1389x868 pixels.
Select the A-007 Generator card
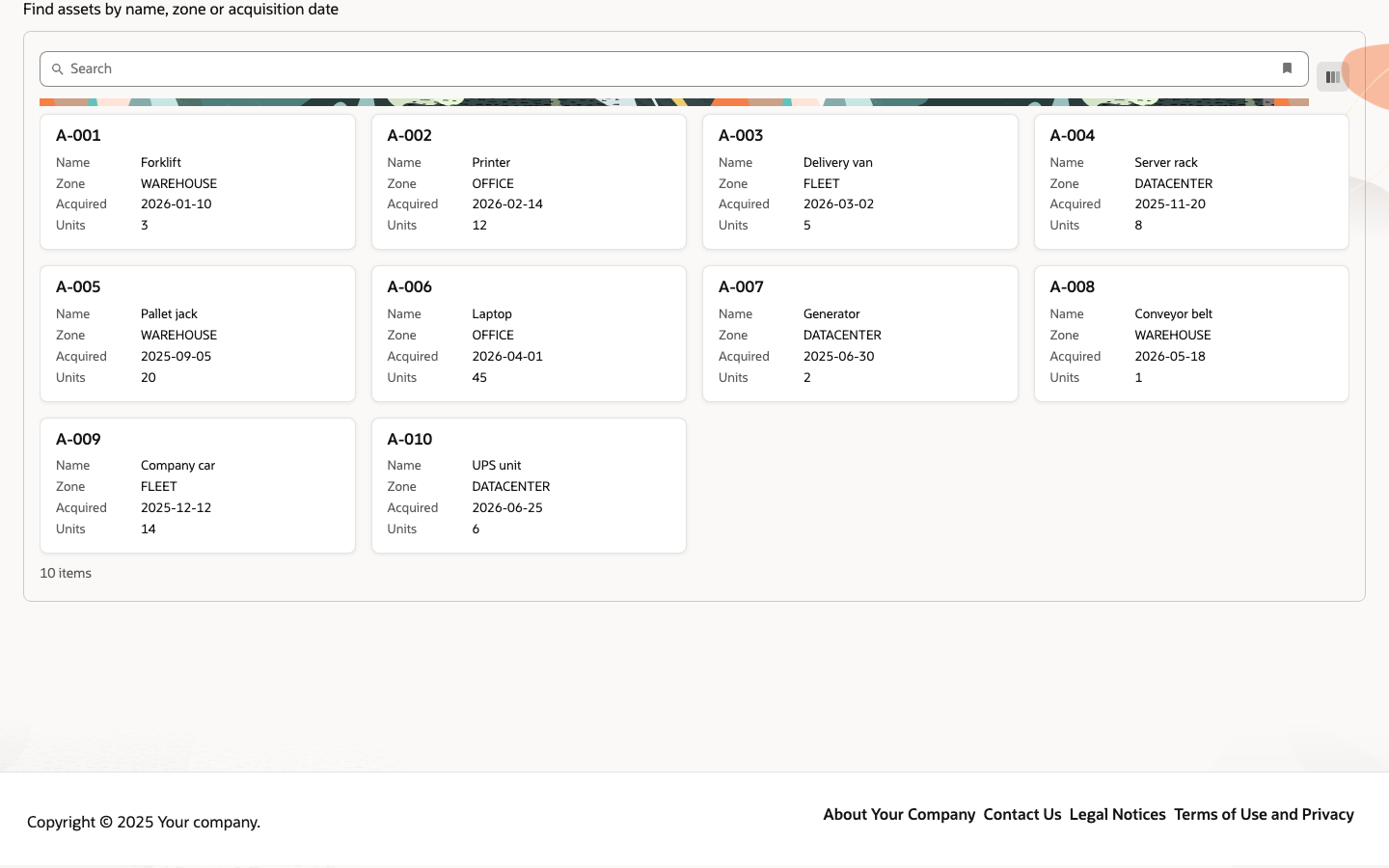[x=860, y=334]
